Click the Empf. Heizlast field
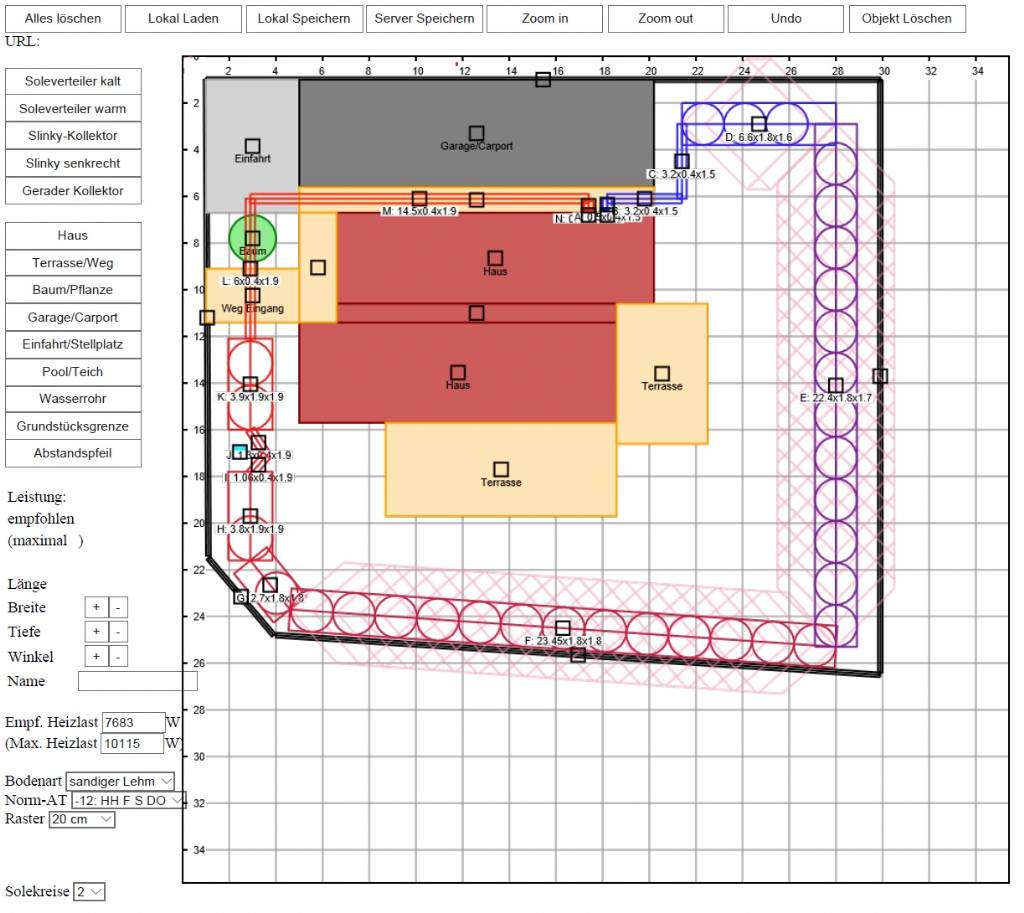Viewport: 1024px width, 913px height. (133, 723)
